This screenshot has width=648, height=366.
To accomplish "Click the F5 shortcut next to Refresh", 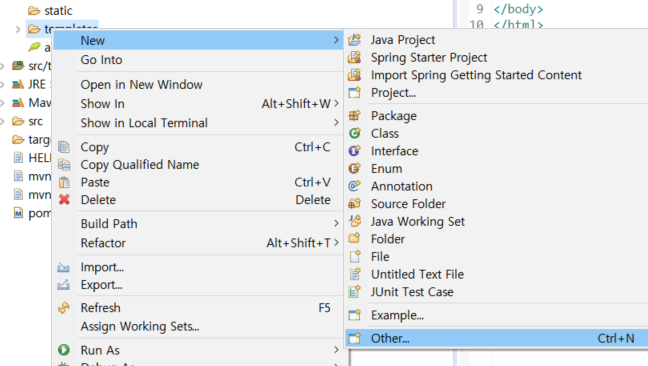I will [324, 308].
